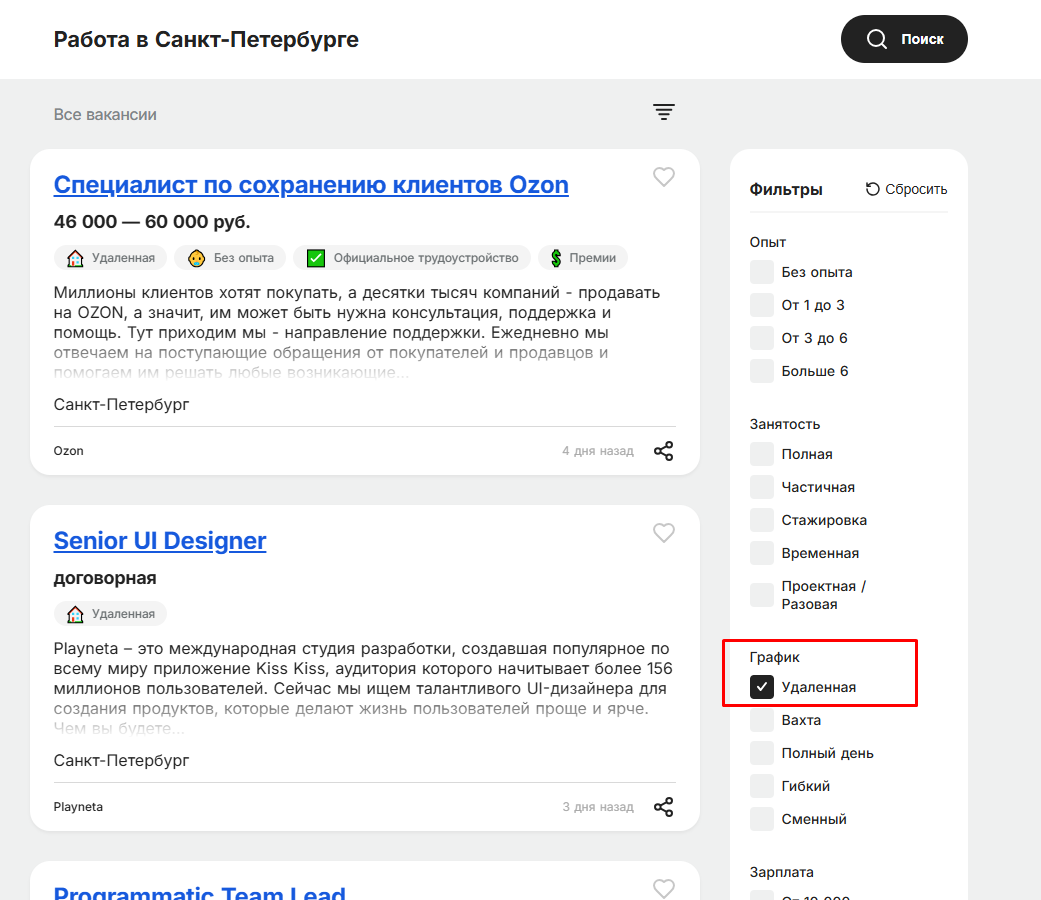Uncheck the Удаленная schedule filter
Image resolution: width=1041 pixels, height=900 pixels.
tap(761, 687)
